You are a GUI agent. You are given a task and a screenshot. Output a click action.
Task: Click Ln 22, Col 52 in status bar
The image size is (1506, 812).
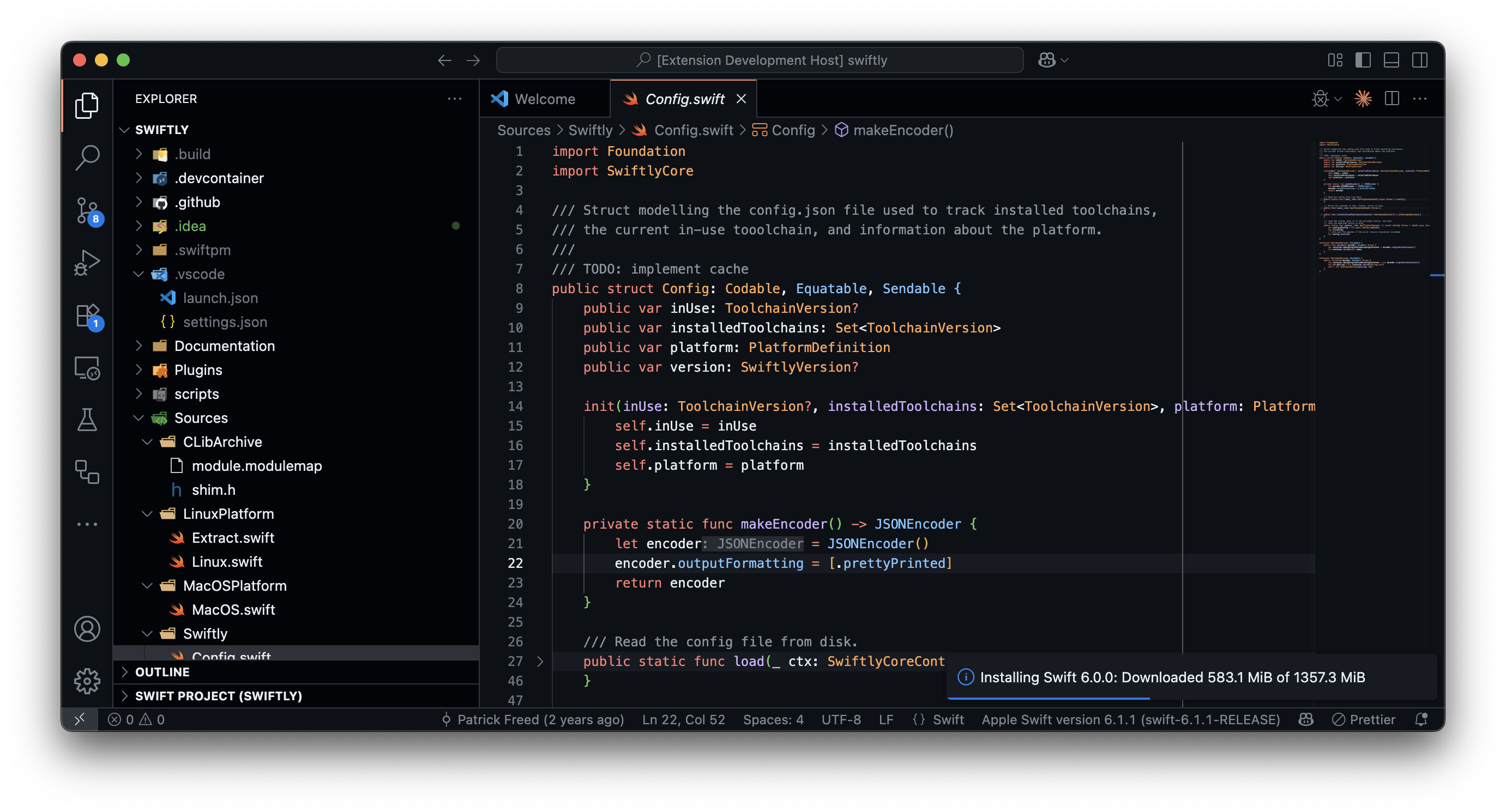pyautogui.click(x=683, y=719)
